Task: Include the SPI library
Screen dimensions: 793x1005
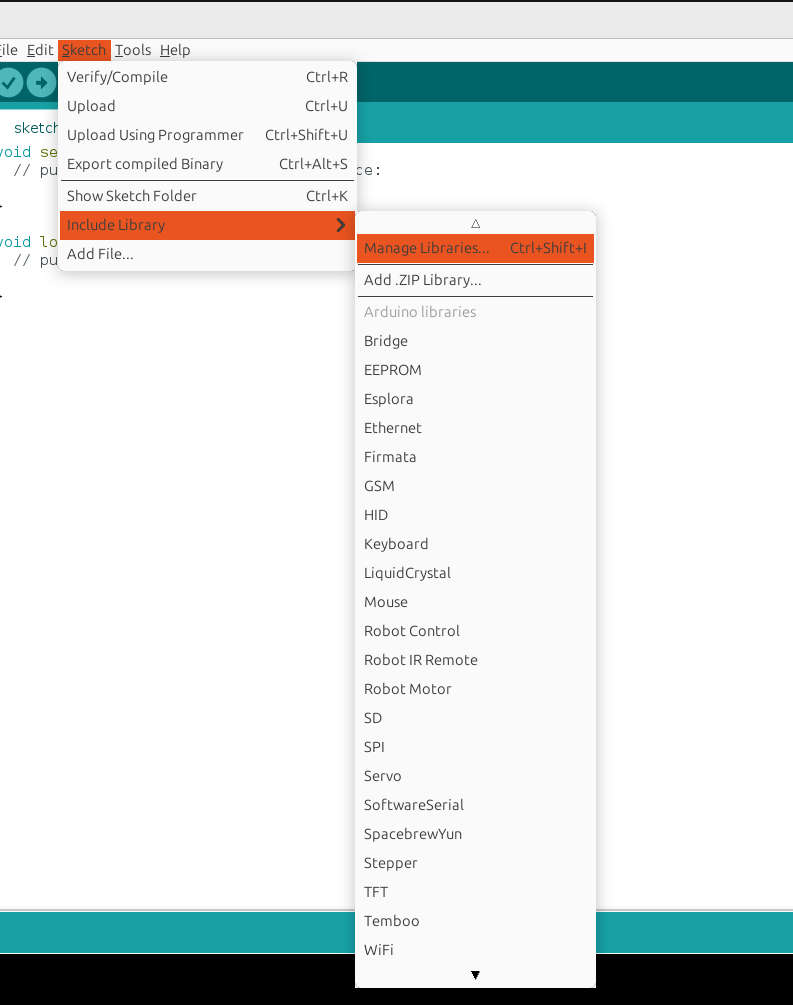Action: coord(475,747)
